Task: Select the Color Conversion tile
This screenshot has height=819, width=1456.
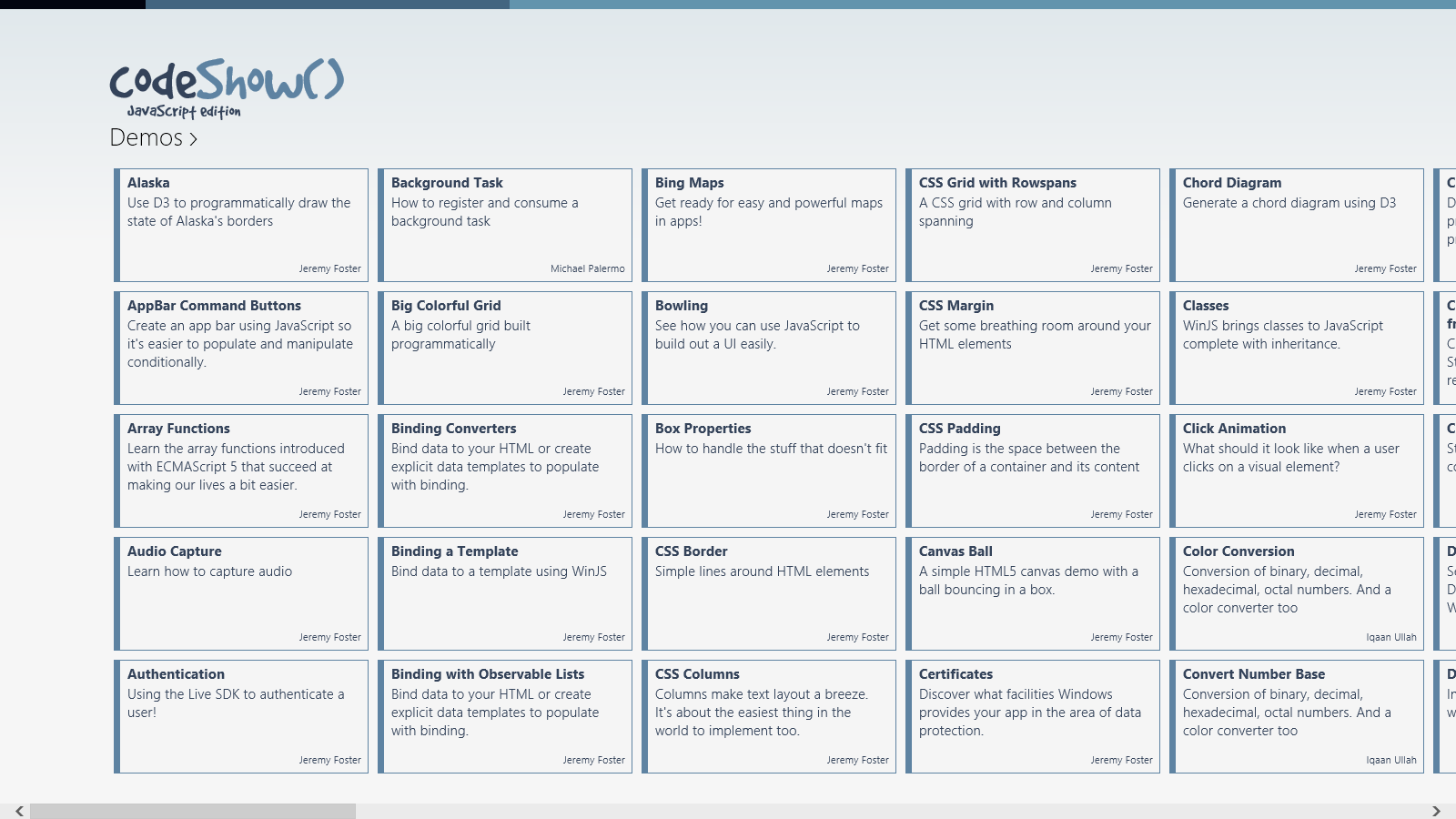Action: coord(1297,593)
